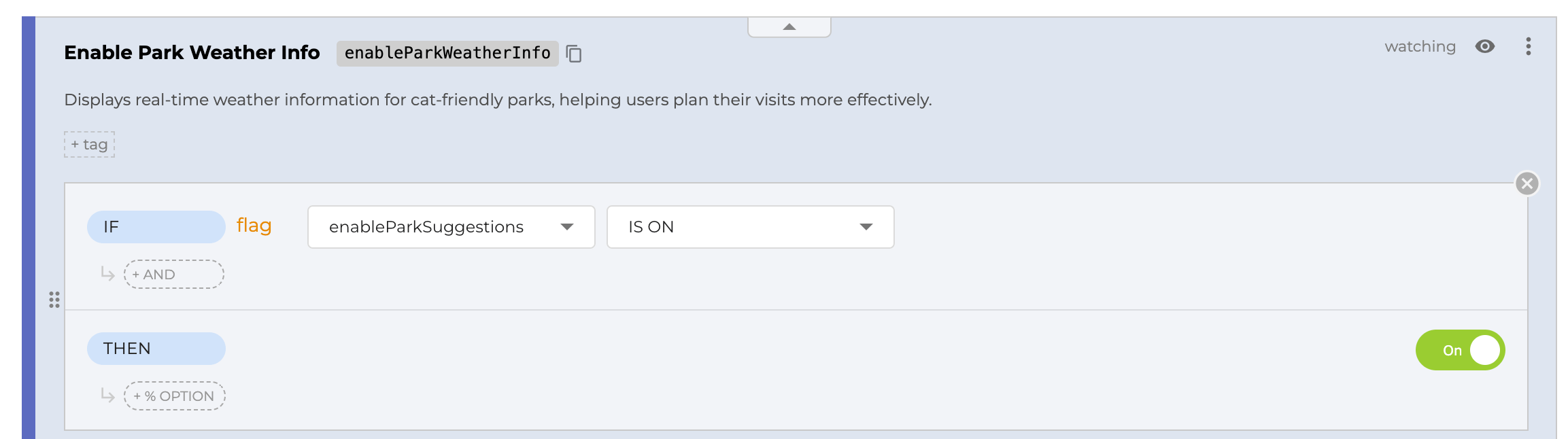Select the enableParkWeatherInfo key chip
The height and width of the screenshot is (439, 1568).
(447, 53)
